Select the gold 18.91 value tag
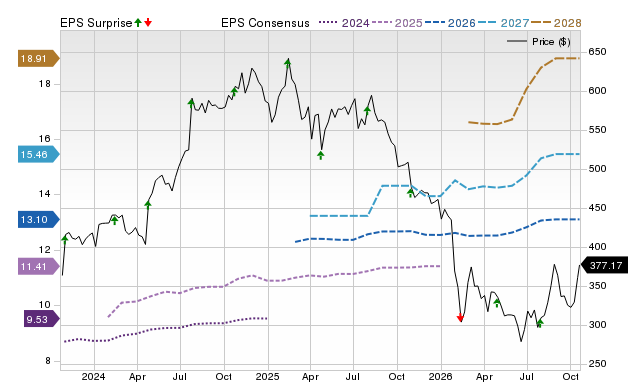Image resolution: width=640 pixels, height=382 pixels. [38, 58]
